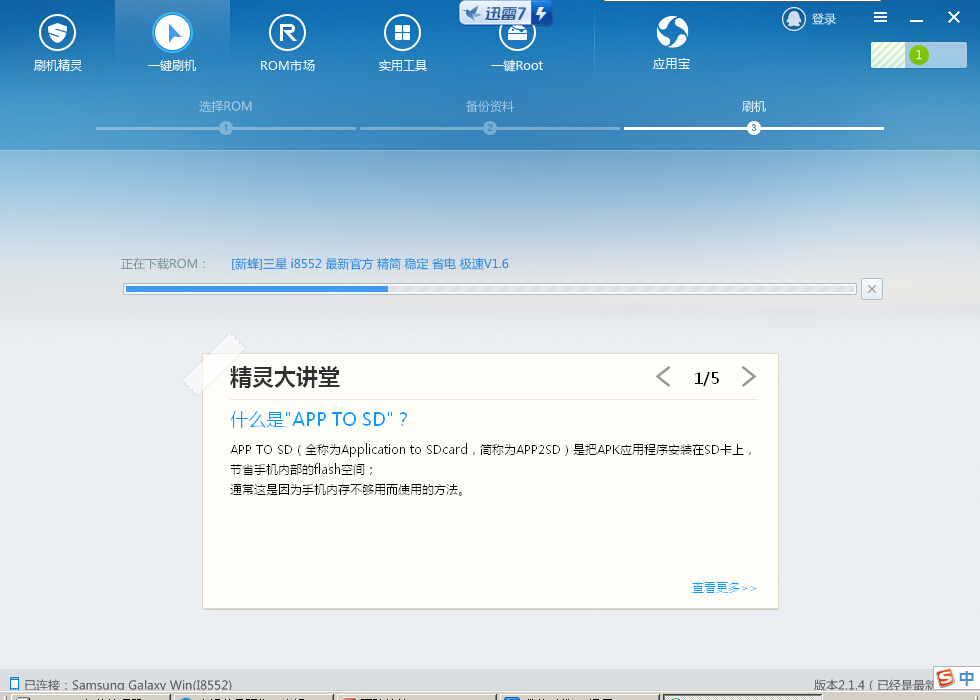980x700 pixels.
Task: Open the downloading ROM name link
Action: tap(370, 263)
